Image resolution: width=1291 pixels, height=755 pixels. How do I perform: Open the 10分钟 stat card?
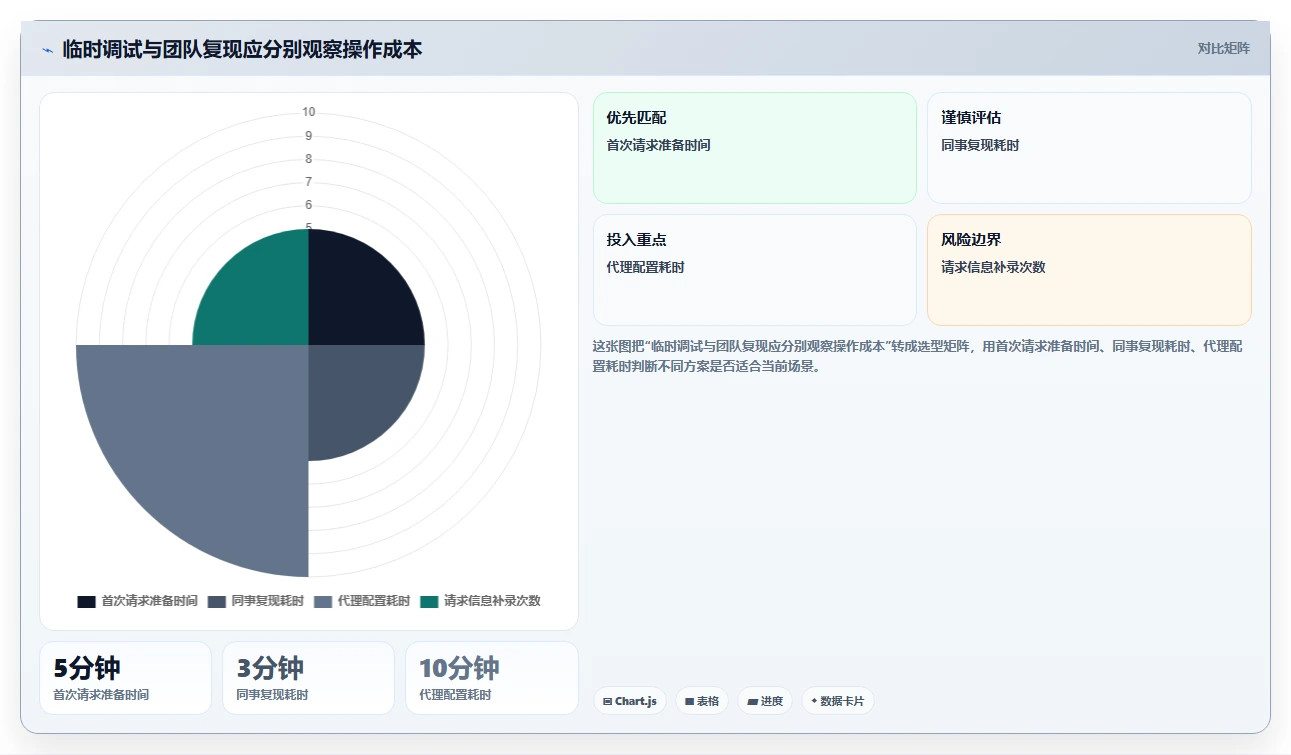pos(492,678)
